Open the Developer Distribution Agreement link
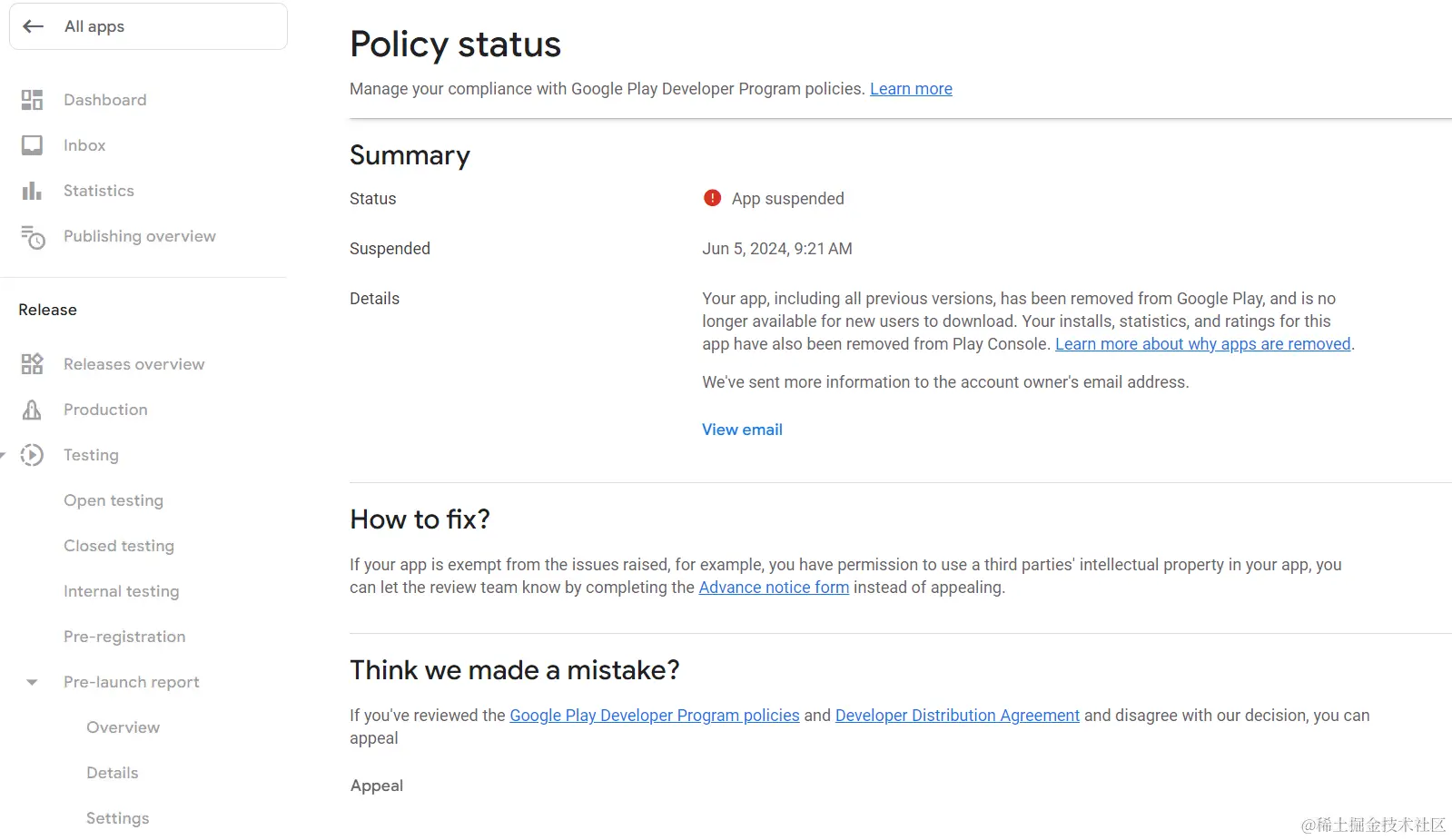Viewport: 1452px width, 840px height. (957, 716)
